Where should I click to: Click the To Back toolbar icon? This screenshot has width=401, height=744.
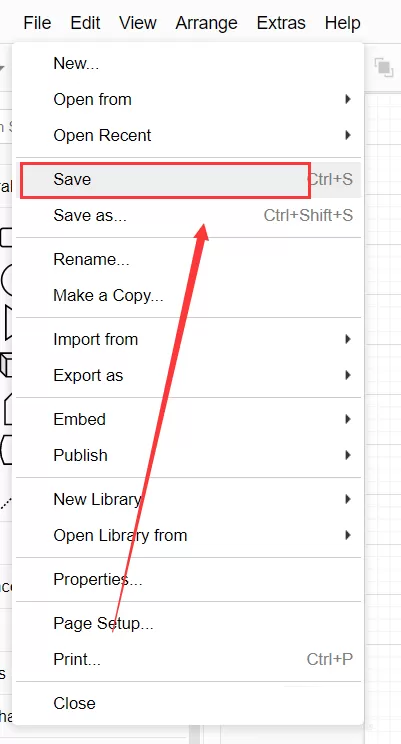[384, 67]
